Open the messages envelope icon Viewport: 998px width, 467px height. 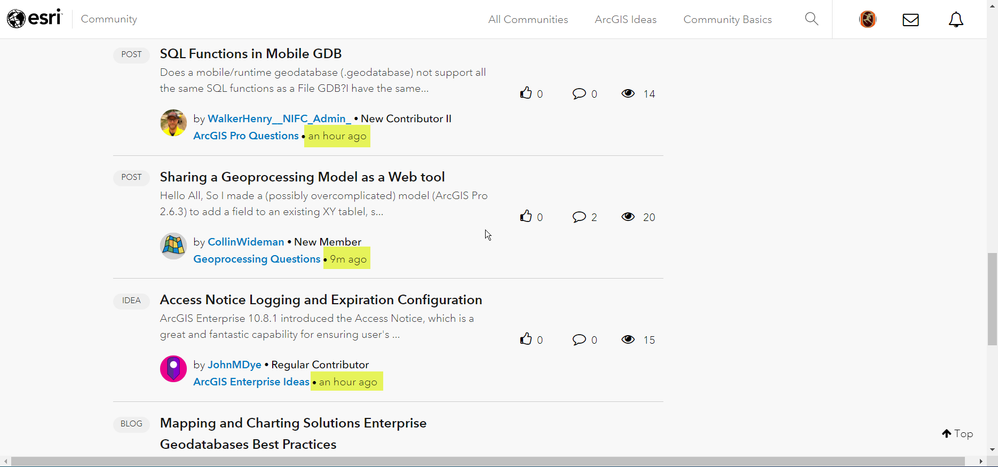pos(910,19)
